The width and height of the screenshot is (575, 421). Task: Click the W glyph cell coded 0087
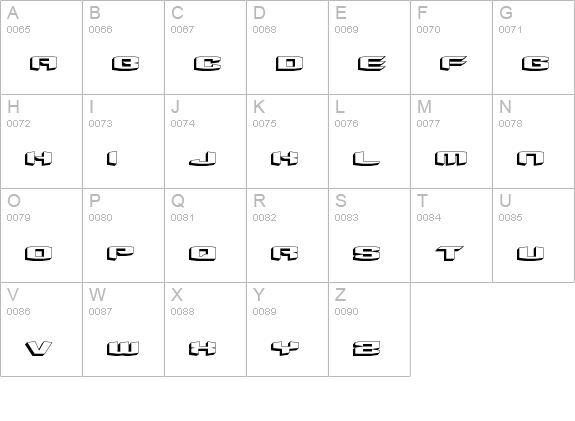point(124,329)
